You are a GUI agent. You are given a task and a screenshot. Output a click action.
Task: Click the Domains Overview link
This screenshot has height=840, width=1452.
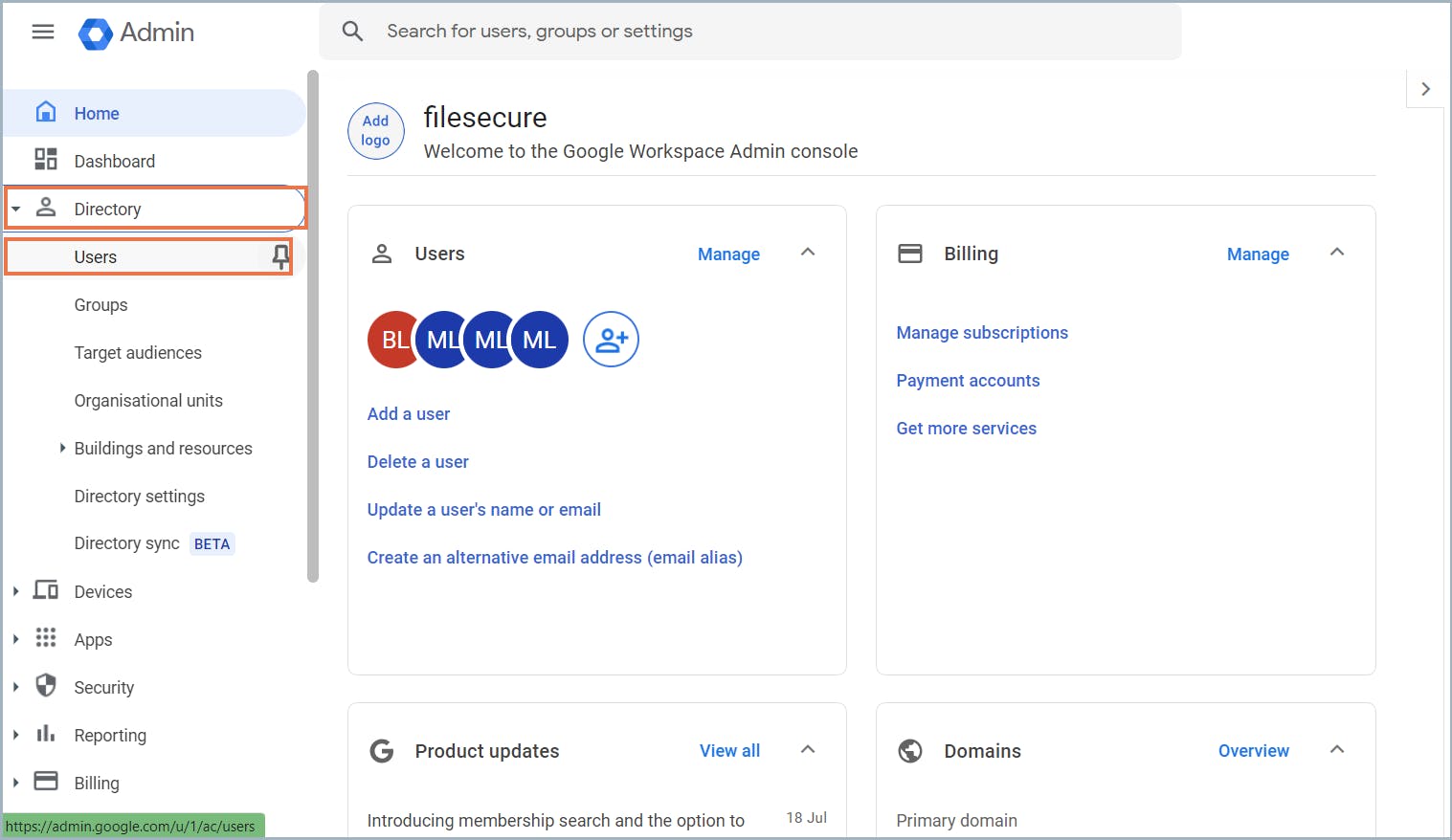point(1254,751)
